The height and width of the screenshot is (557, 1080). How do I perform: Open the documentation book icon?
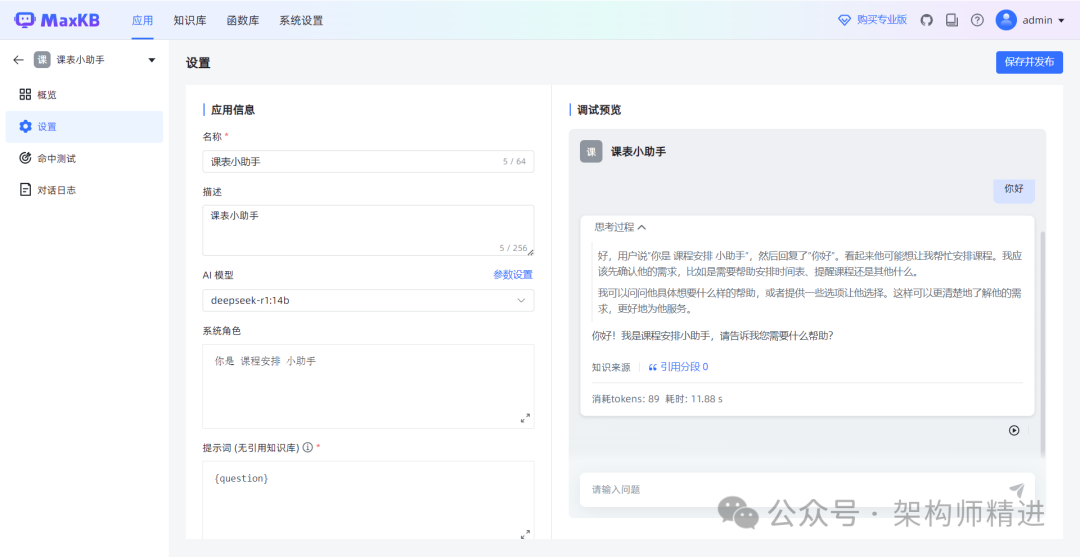[x=952, y=20]
